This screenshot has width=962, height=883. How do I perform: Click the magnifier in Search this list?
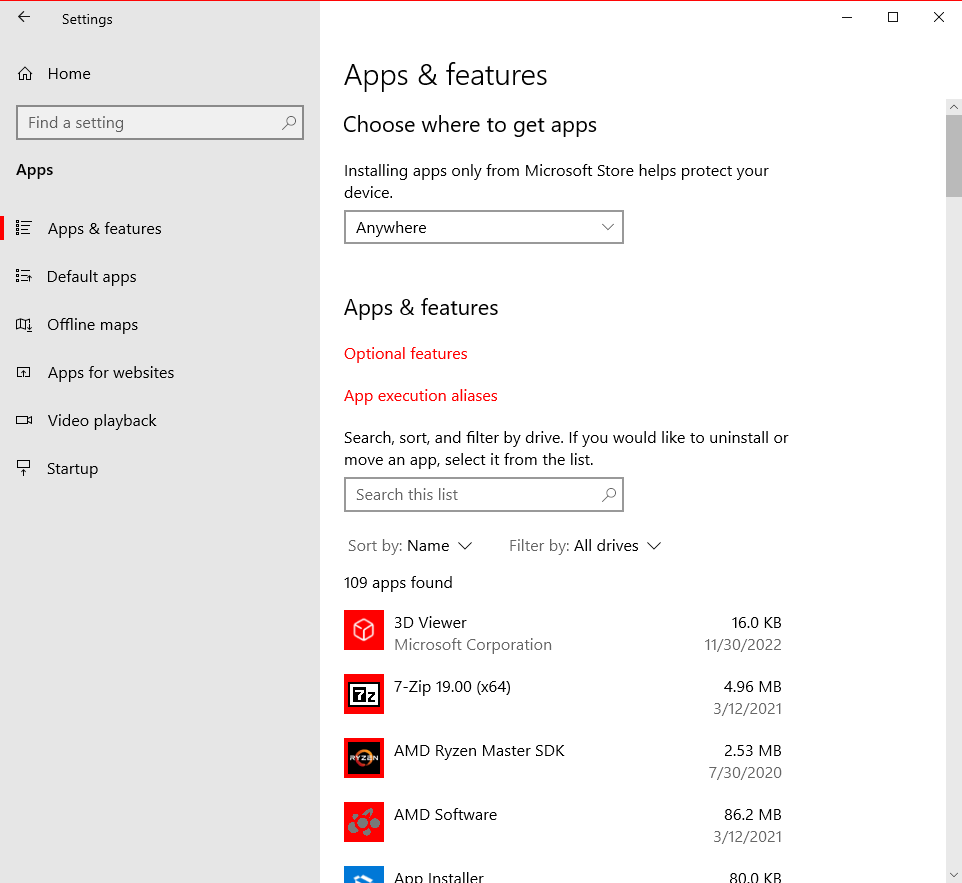609,495
